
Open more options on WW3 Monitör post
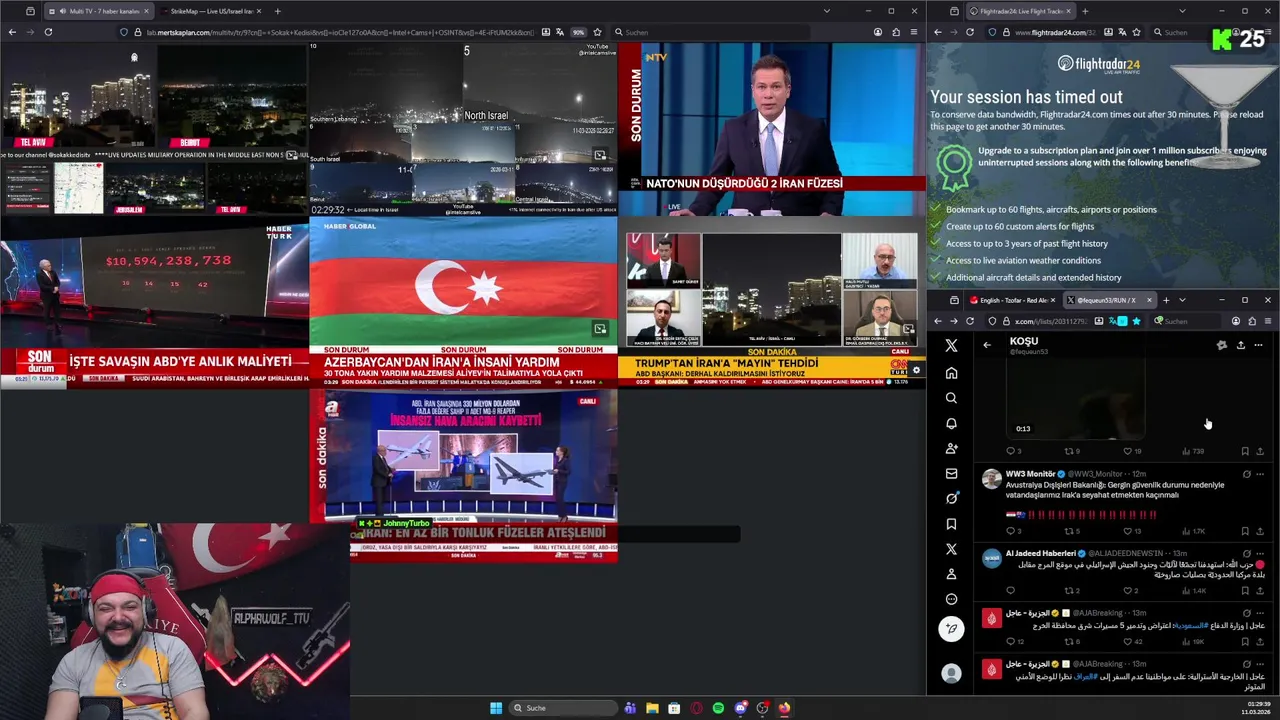pos(1260,474)
